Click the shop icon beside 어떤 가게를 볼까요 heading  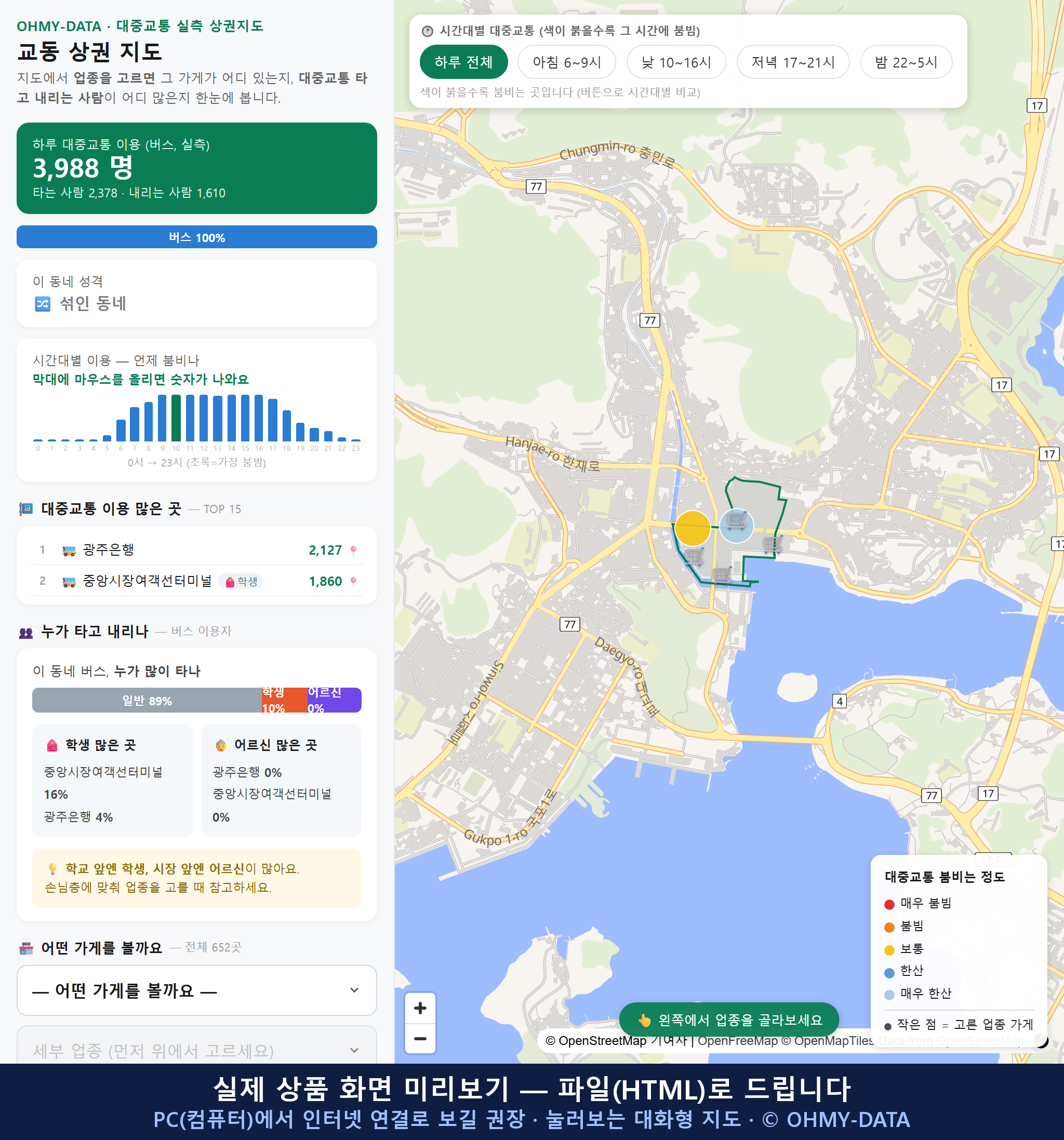point(26,948)
